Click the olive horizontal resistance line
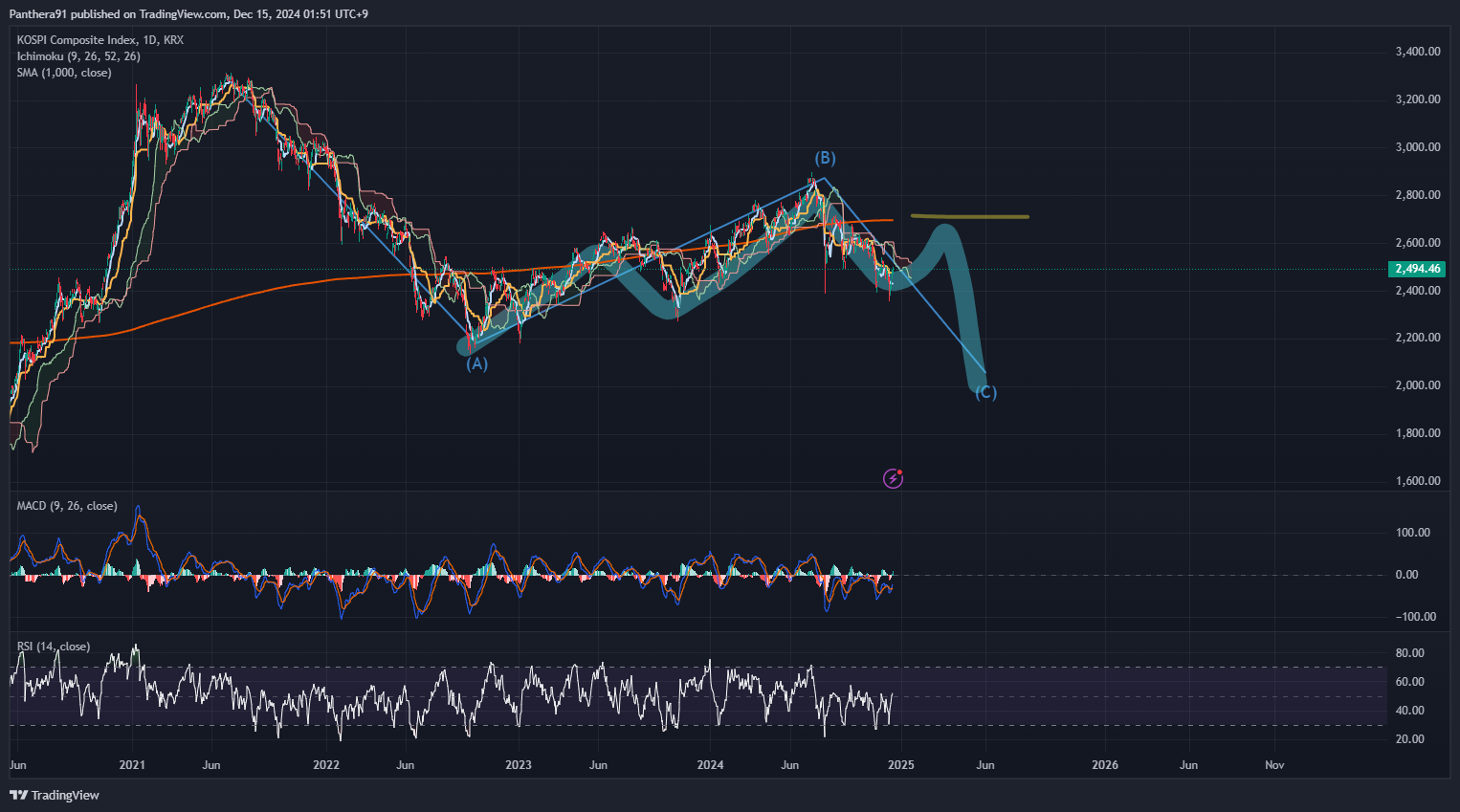Image resolution: width=1460 pixels, height=812 pixels. pyautogui.click(x=970, y=216)
